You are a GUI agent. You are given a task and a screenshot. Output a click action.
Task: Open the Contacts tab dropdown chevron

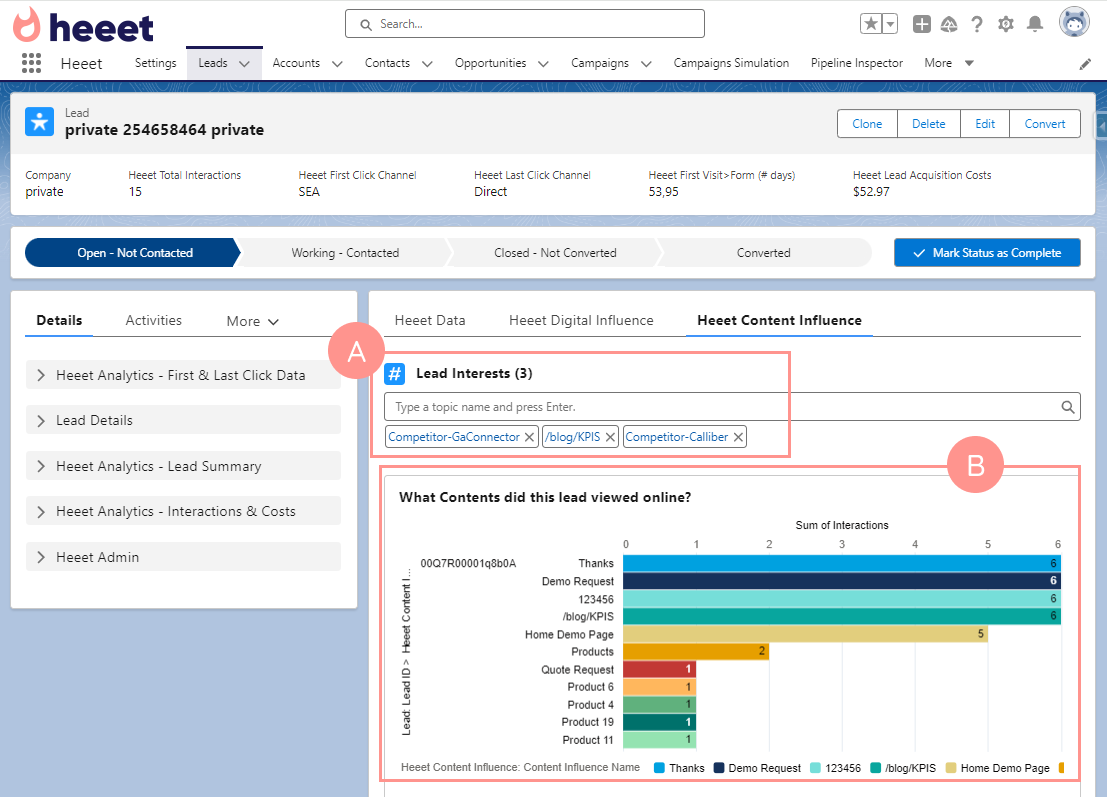click(x=427, y=64)
